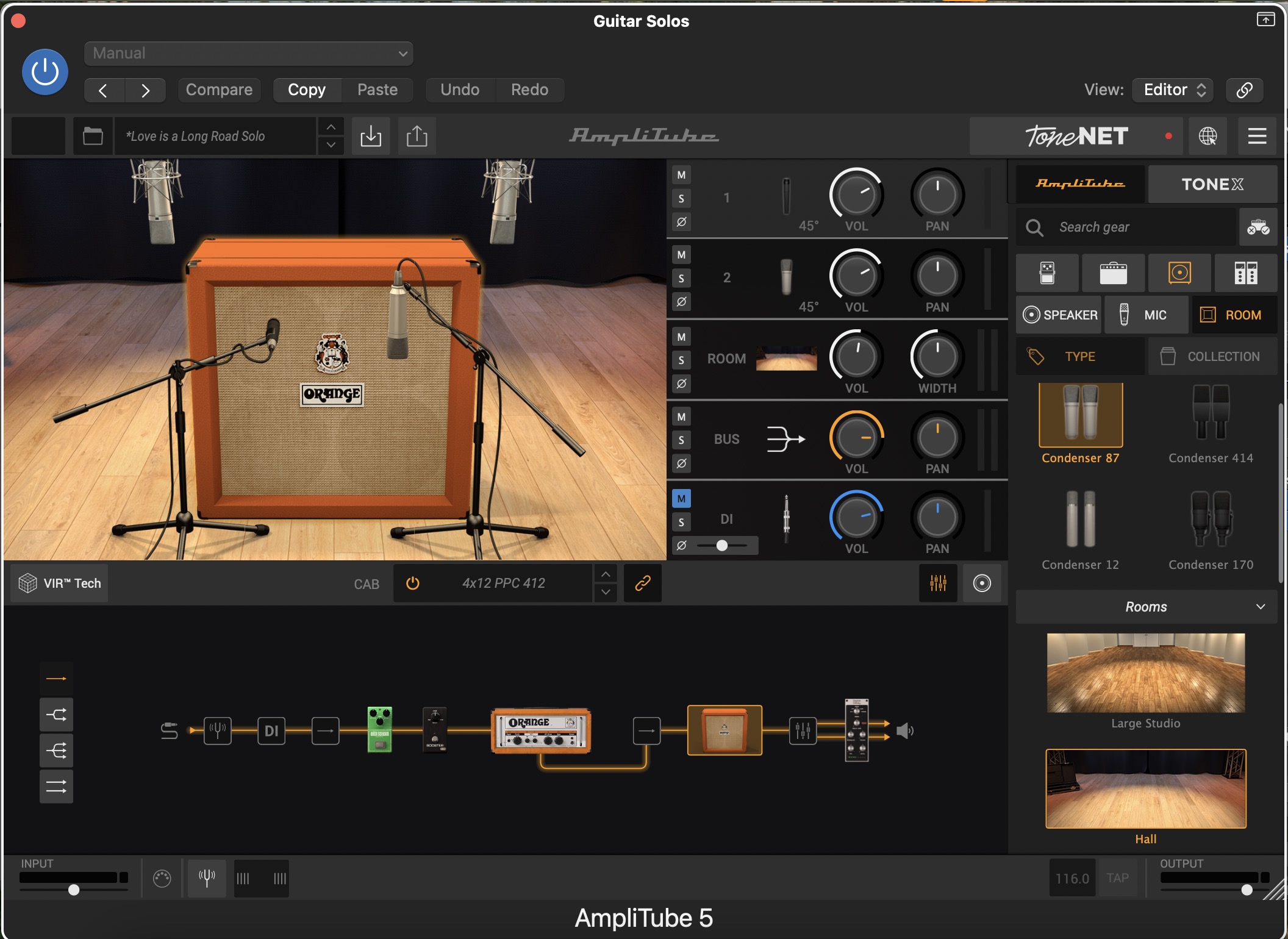The width and height of the screenshot is (1288, 939).
Task: Click the Copy button
Action: 307,90
